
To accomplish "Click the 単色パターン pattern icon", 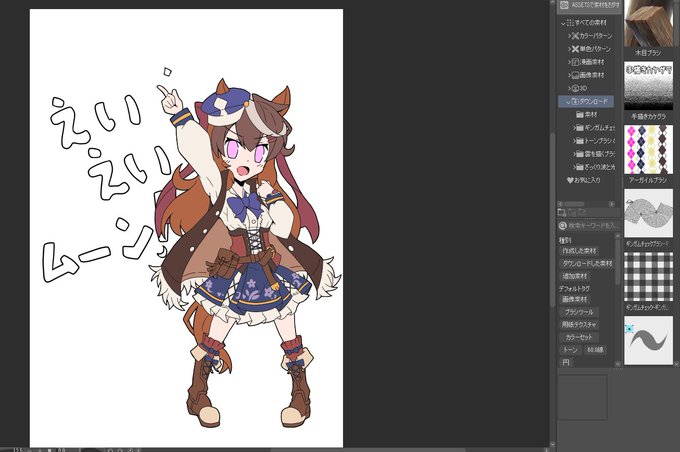I will pyautogui.click(x=575, y=49).
